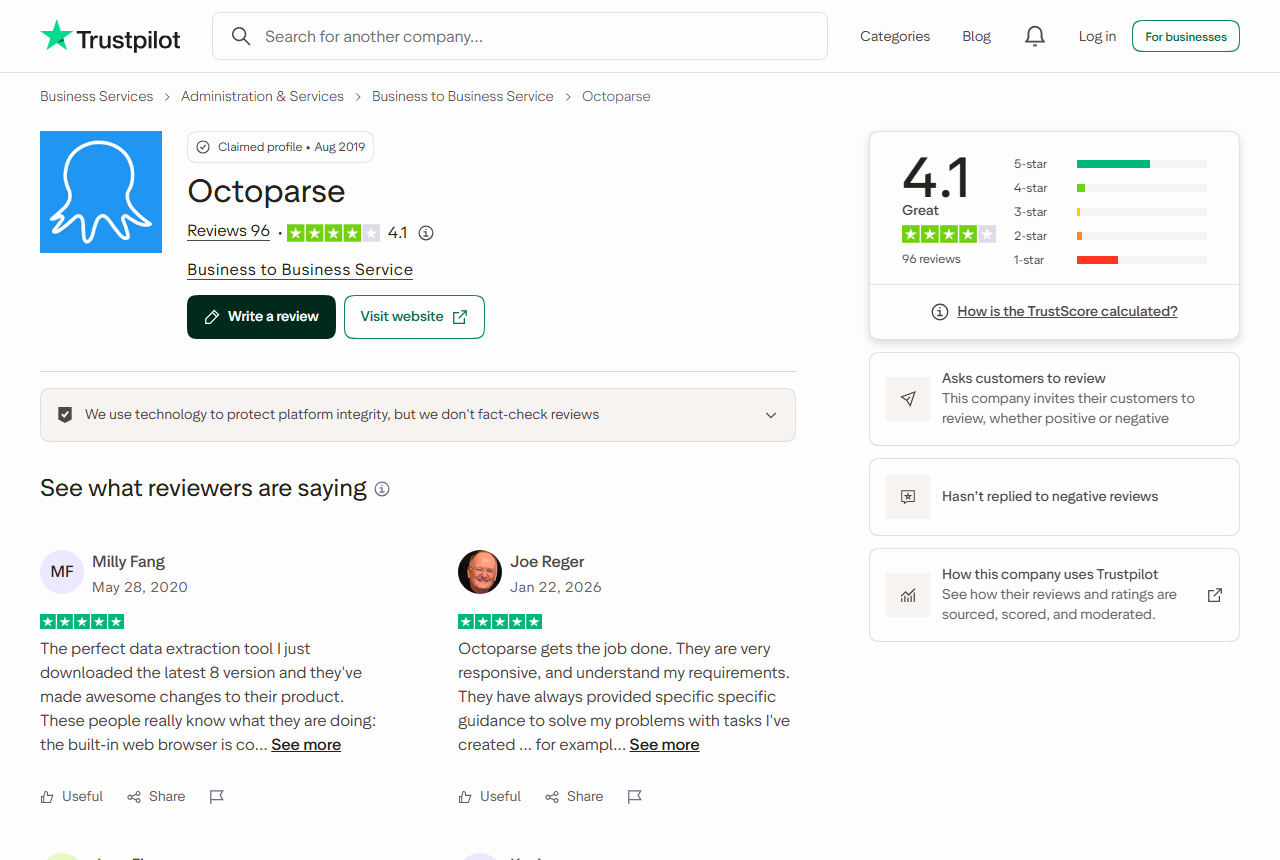The width and height of the screenshot is (1280, 860).
Task: Click info icon next to 4.1 rating
Action: (426, 233)
